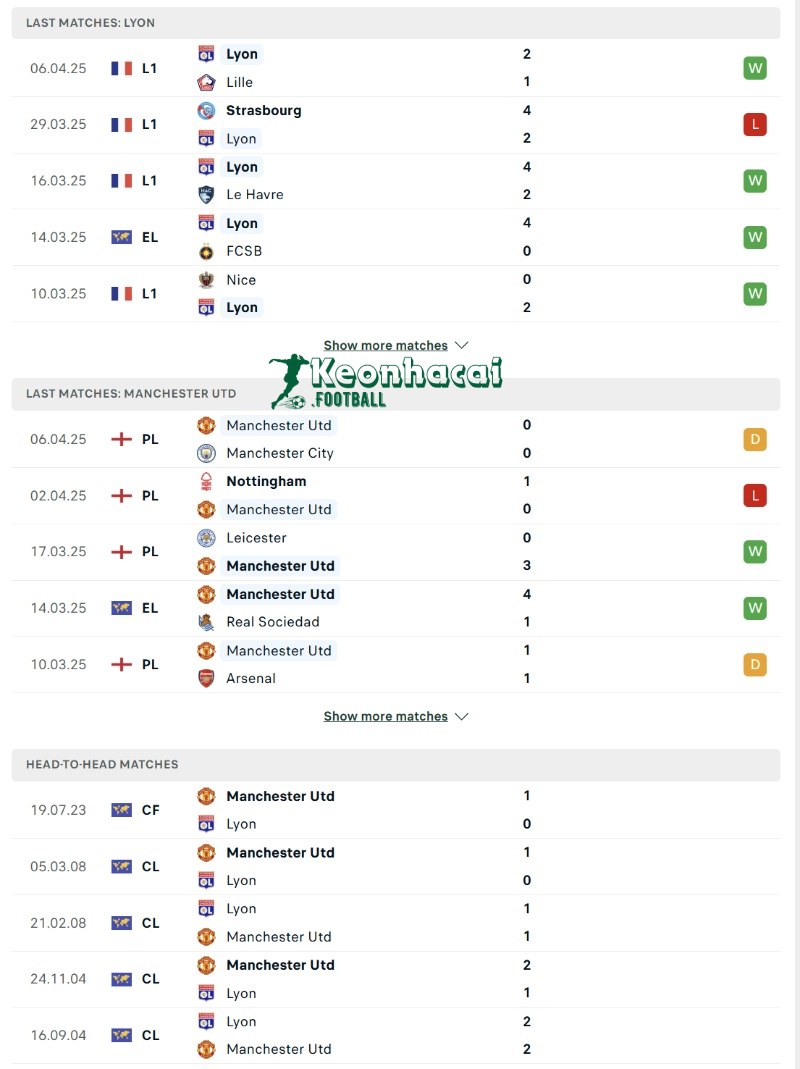This screenshot has width=800, height=1069.
Task: Expand Manchester Utd's Show more matches chevron
Action: pos(461,716)
